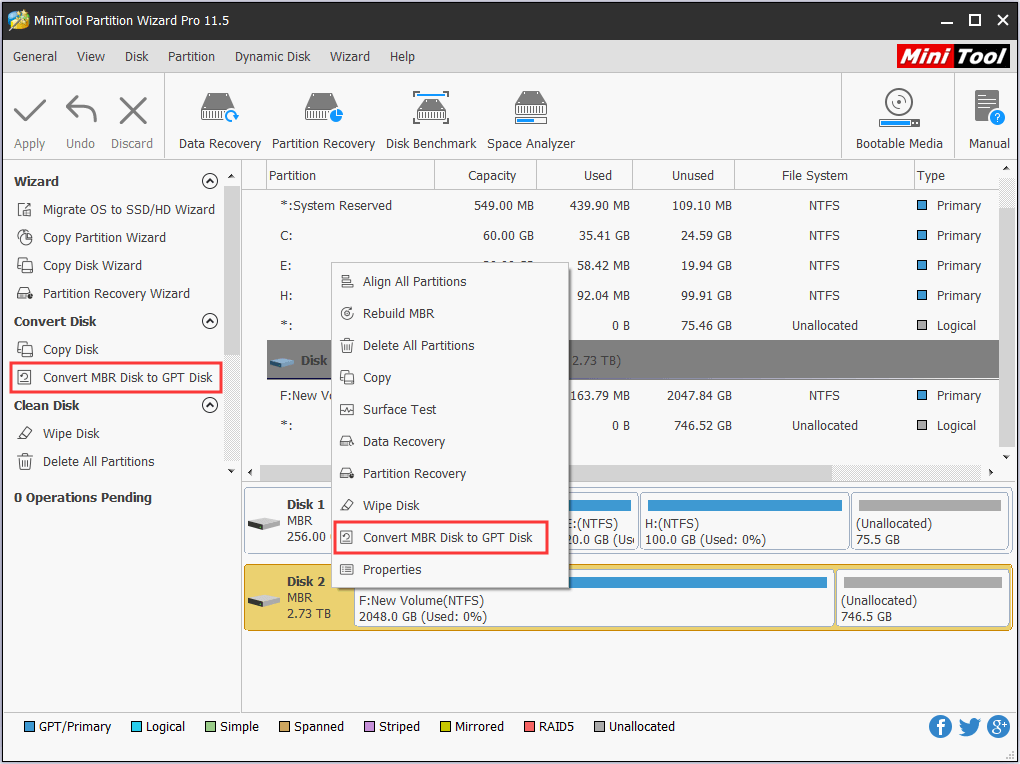Choose Delete All Partitions in context menu
The width and height of the screenshot is (1020, 764).
pyautogui.click(x=450, y=345)
